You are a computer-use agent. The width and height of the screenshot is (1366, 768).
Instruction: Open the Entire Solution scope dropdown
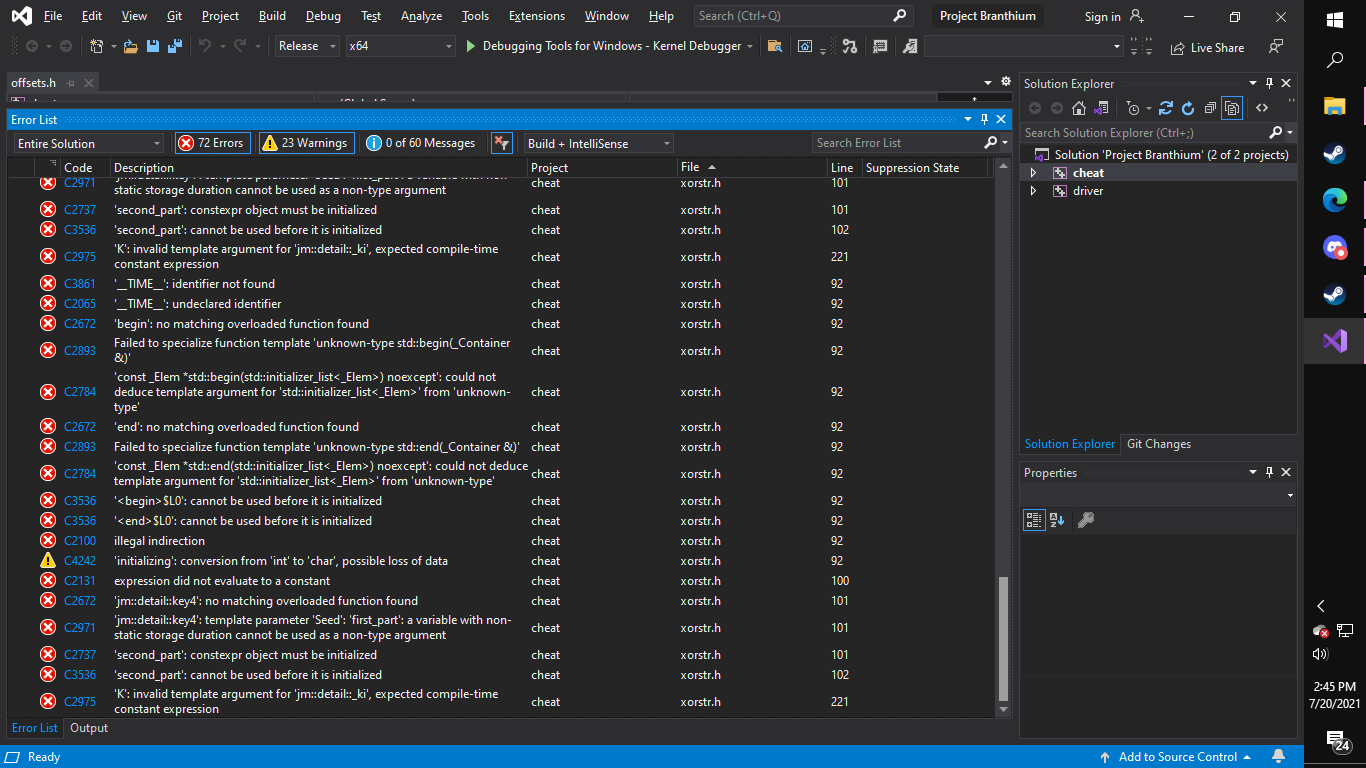(x=88, y=143)
